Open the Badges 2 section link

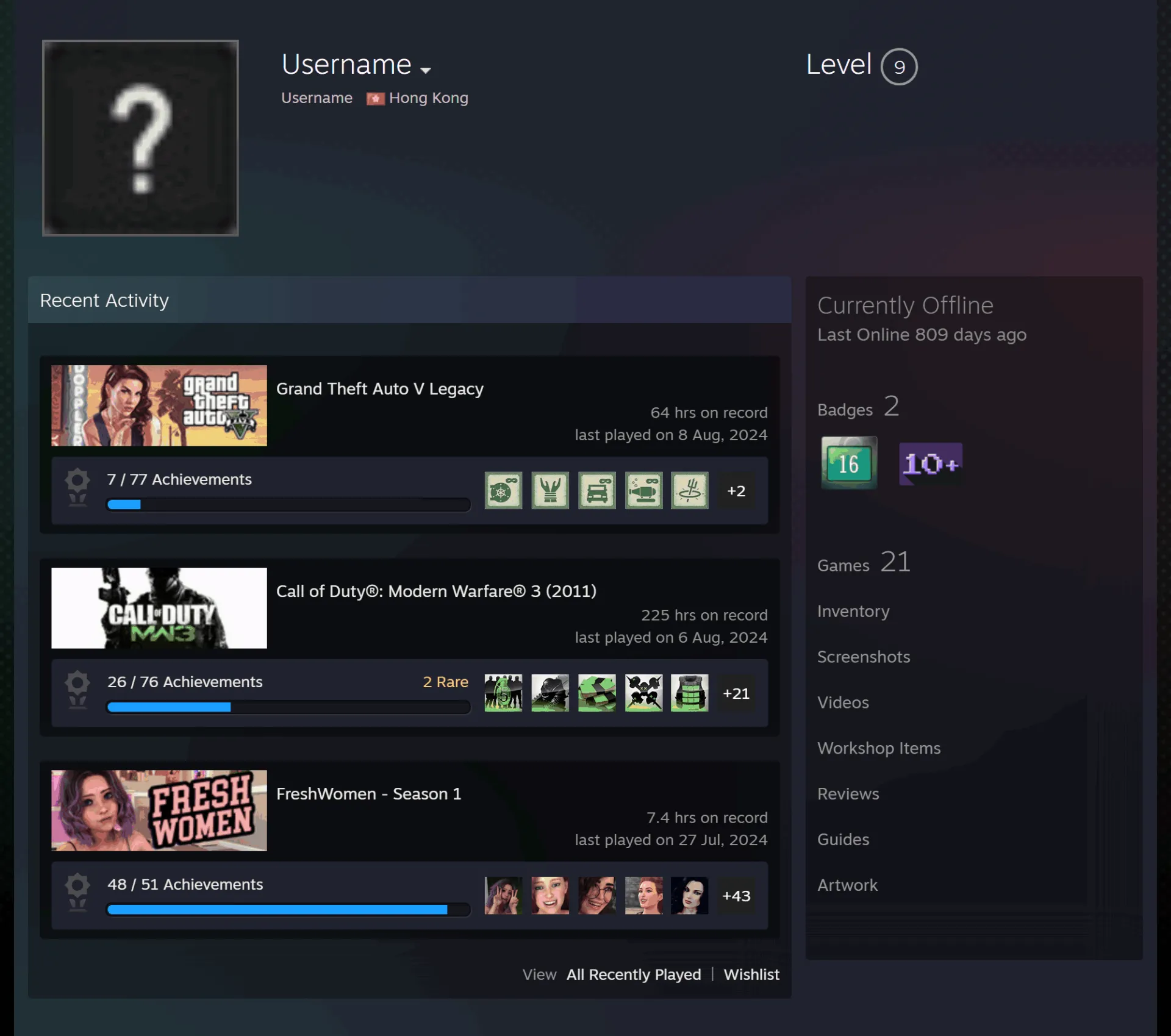point(858,407)
